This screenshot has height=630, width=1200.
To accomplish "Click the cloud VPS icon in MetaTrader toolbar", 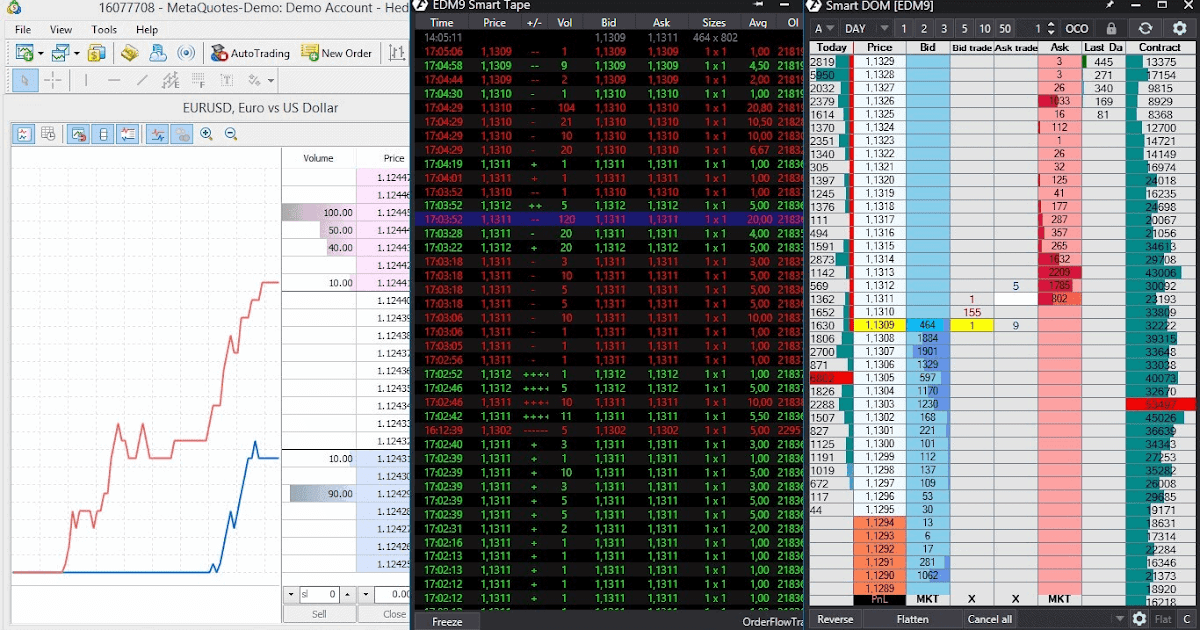I will (x=158, y=53).
